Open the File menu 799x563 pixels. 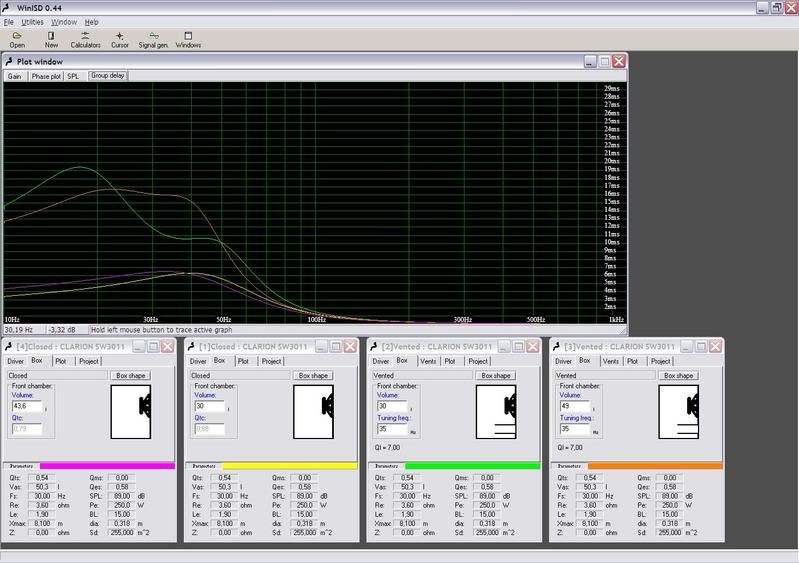point(9,22)
